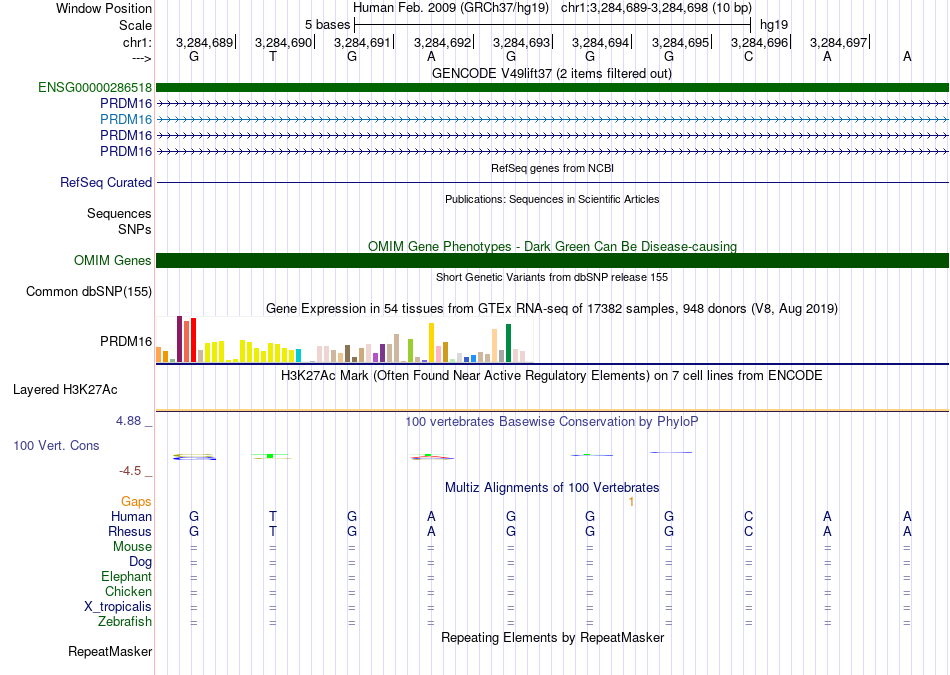Click the bright red bar in GTEx chart

tap(193, 340)
